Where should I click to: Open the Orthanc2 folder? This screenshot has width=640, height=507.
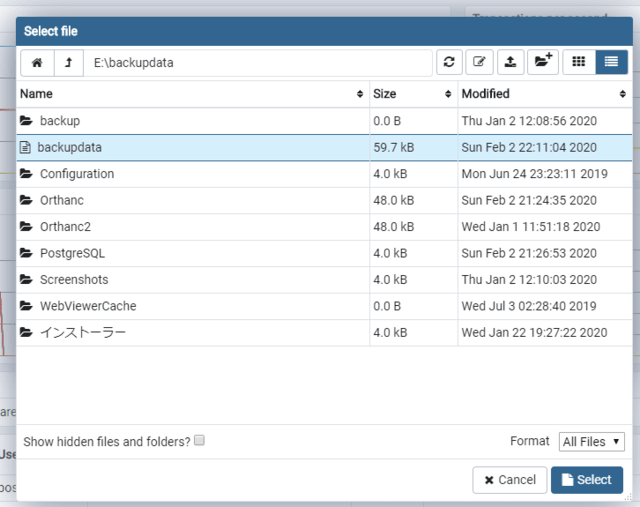pos(69,226)
